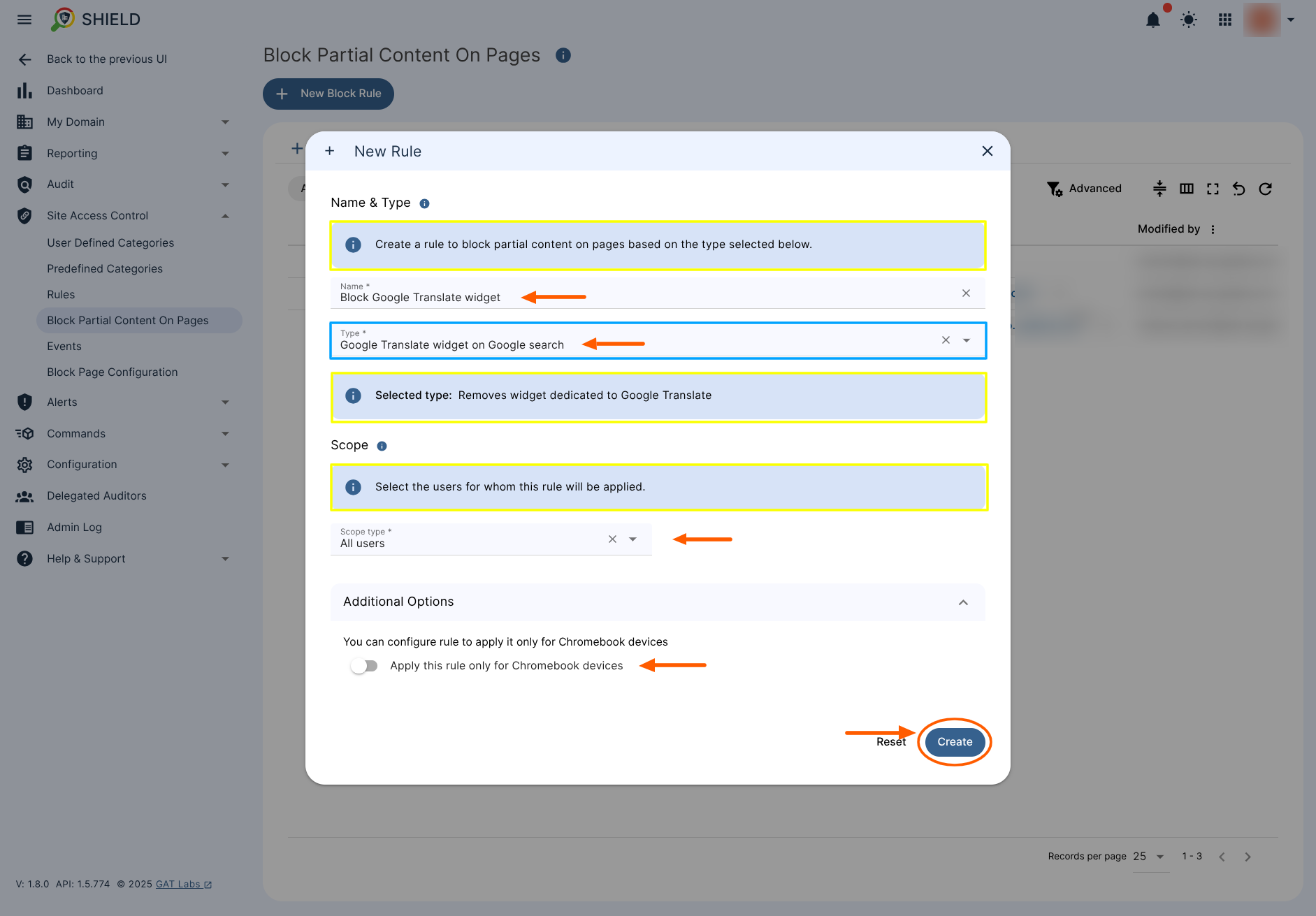Expand Reporting sidebar menu
The width and height of the screenshot is (1316, 916).
pos(225,154)
